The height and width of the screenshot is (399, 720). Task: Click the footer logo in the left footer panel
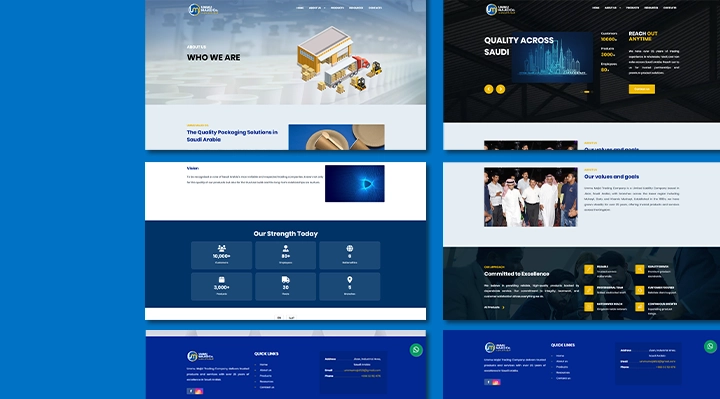[200, 356]
